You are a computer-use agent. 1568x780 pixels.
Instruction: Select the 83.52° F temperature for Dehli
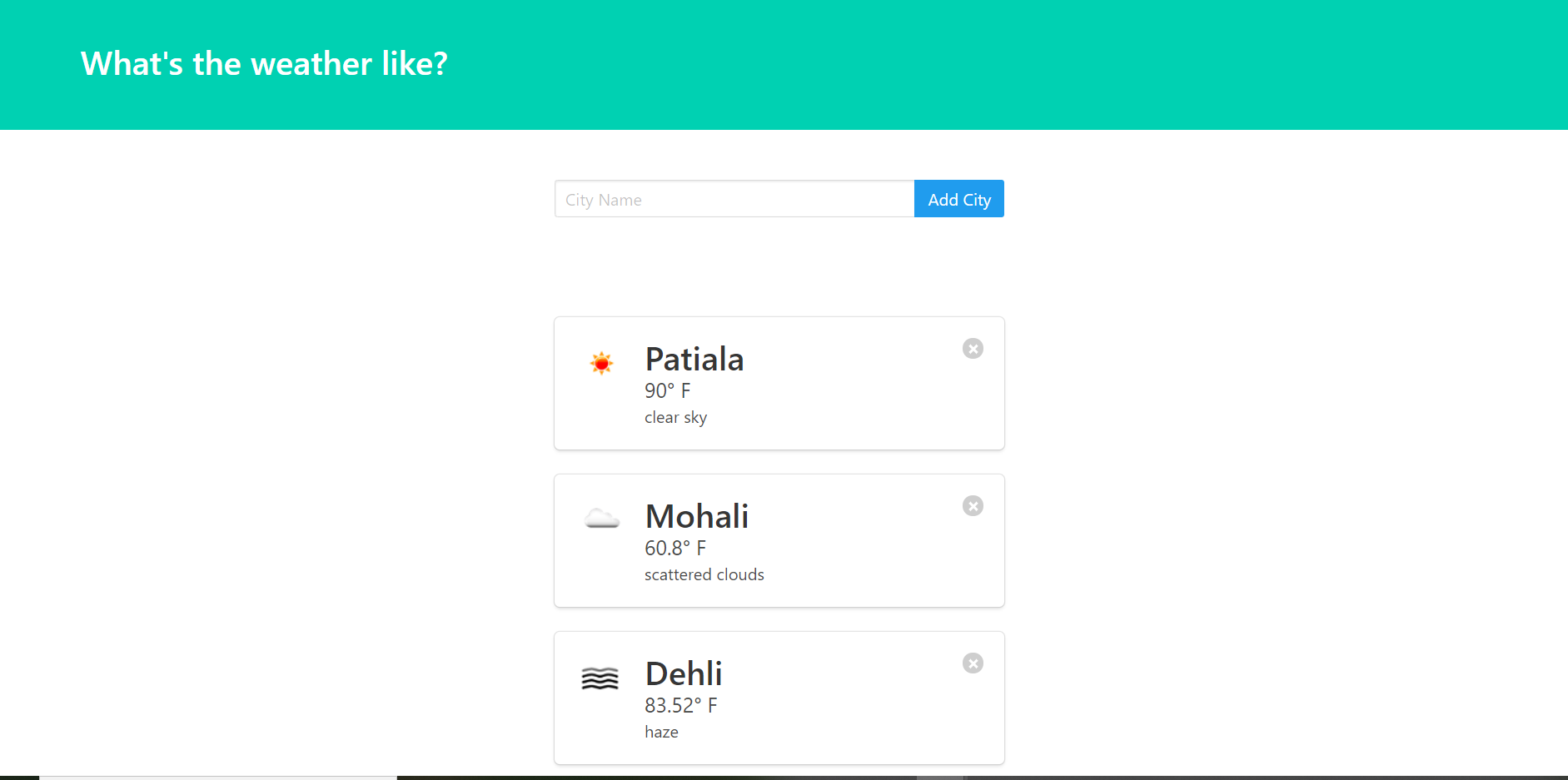pos(680,704)
